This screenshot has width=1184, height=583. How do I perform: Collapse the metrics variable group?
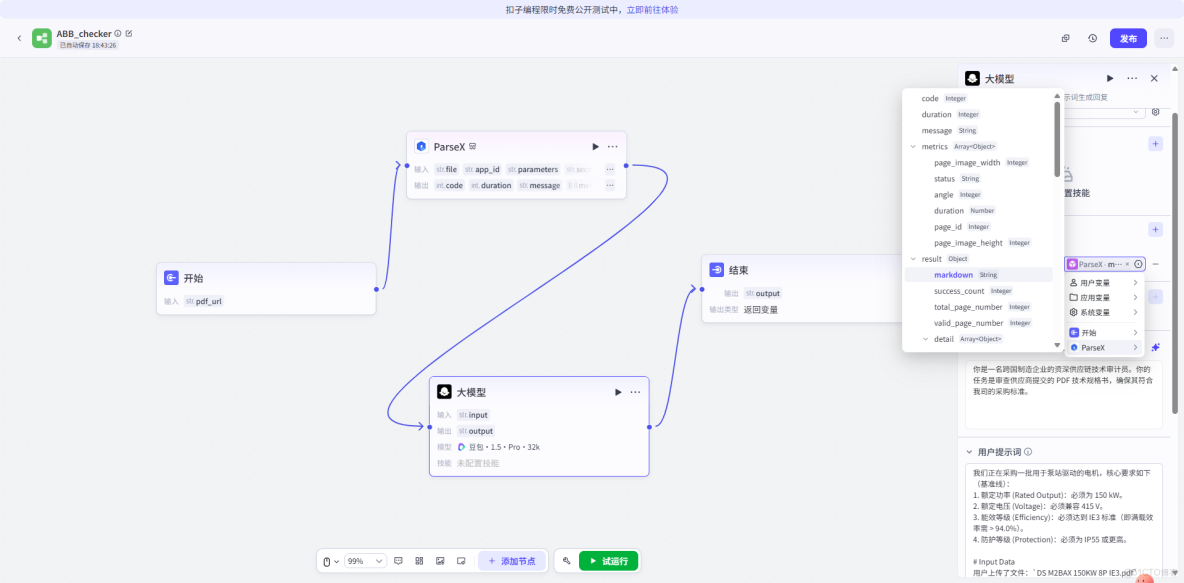click(x=914, y=145)
